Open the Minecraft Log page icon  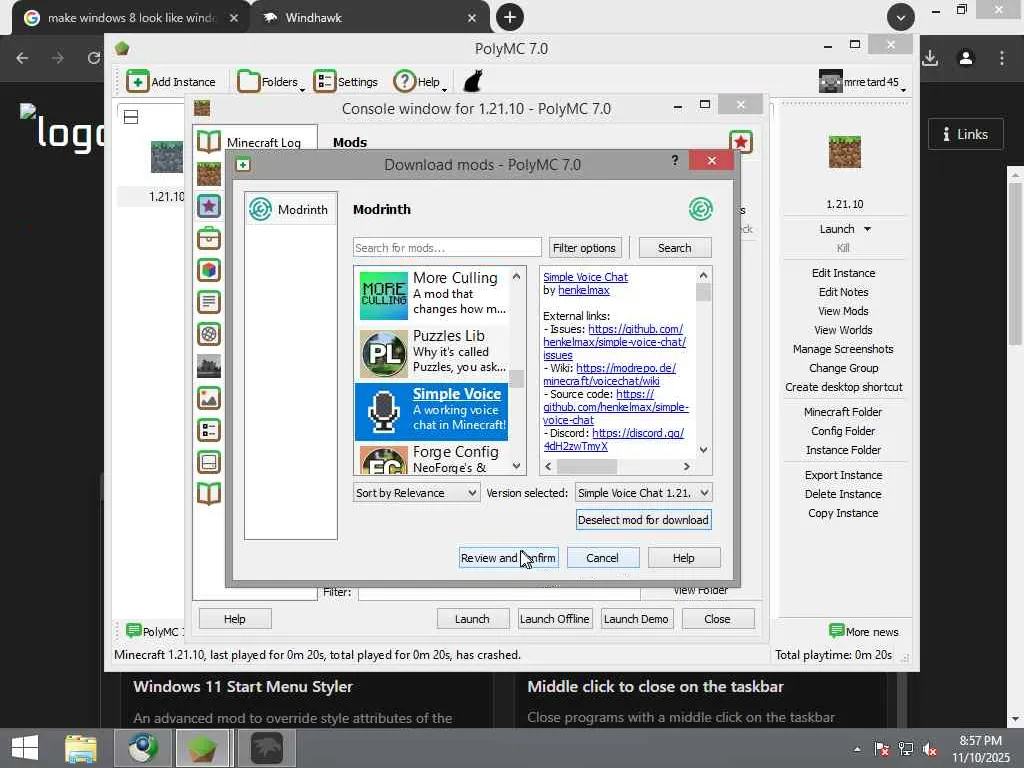(209, 142)
